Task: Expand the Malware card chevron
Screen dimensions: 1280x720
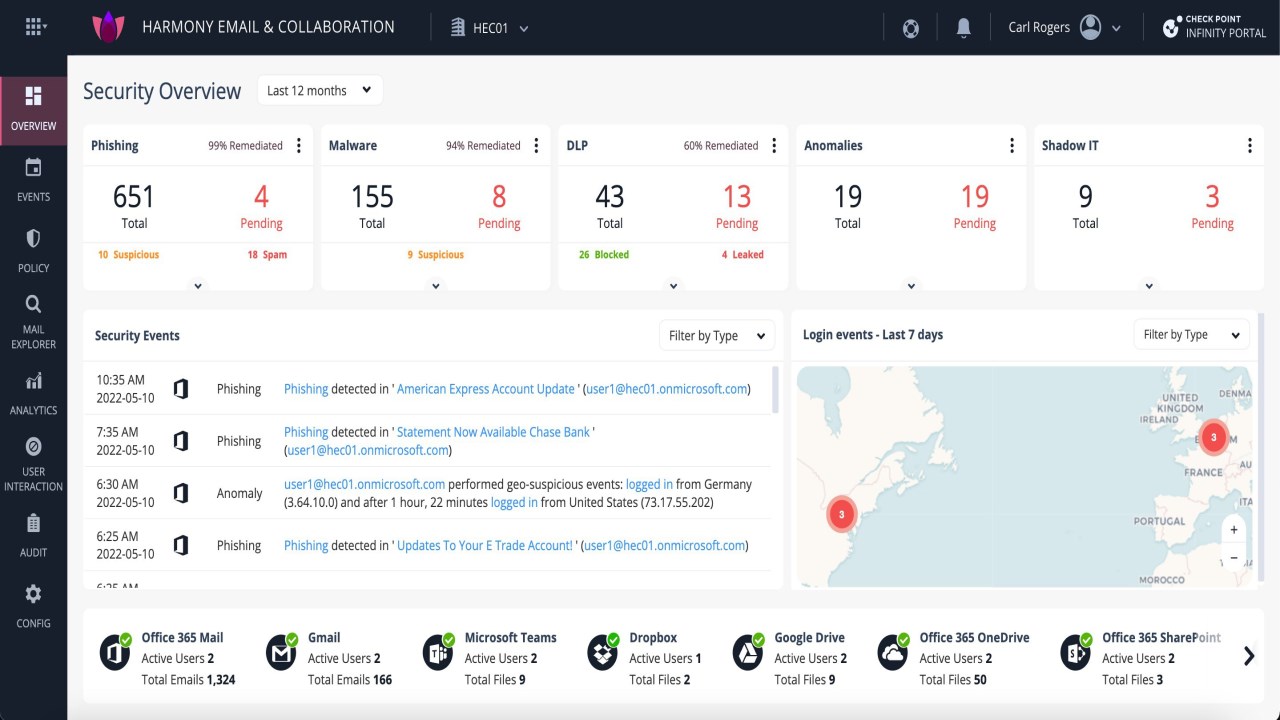Action: [435, 286]
